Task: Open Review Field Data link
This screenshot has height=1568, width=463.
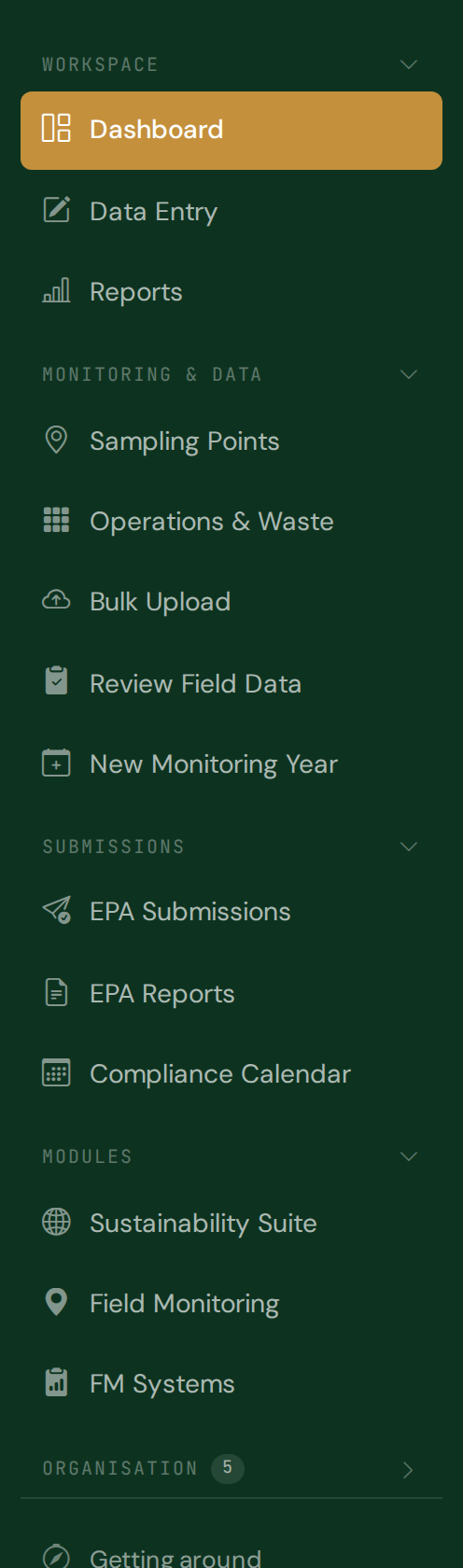Action: [231, 683]
